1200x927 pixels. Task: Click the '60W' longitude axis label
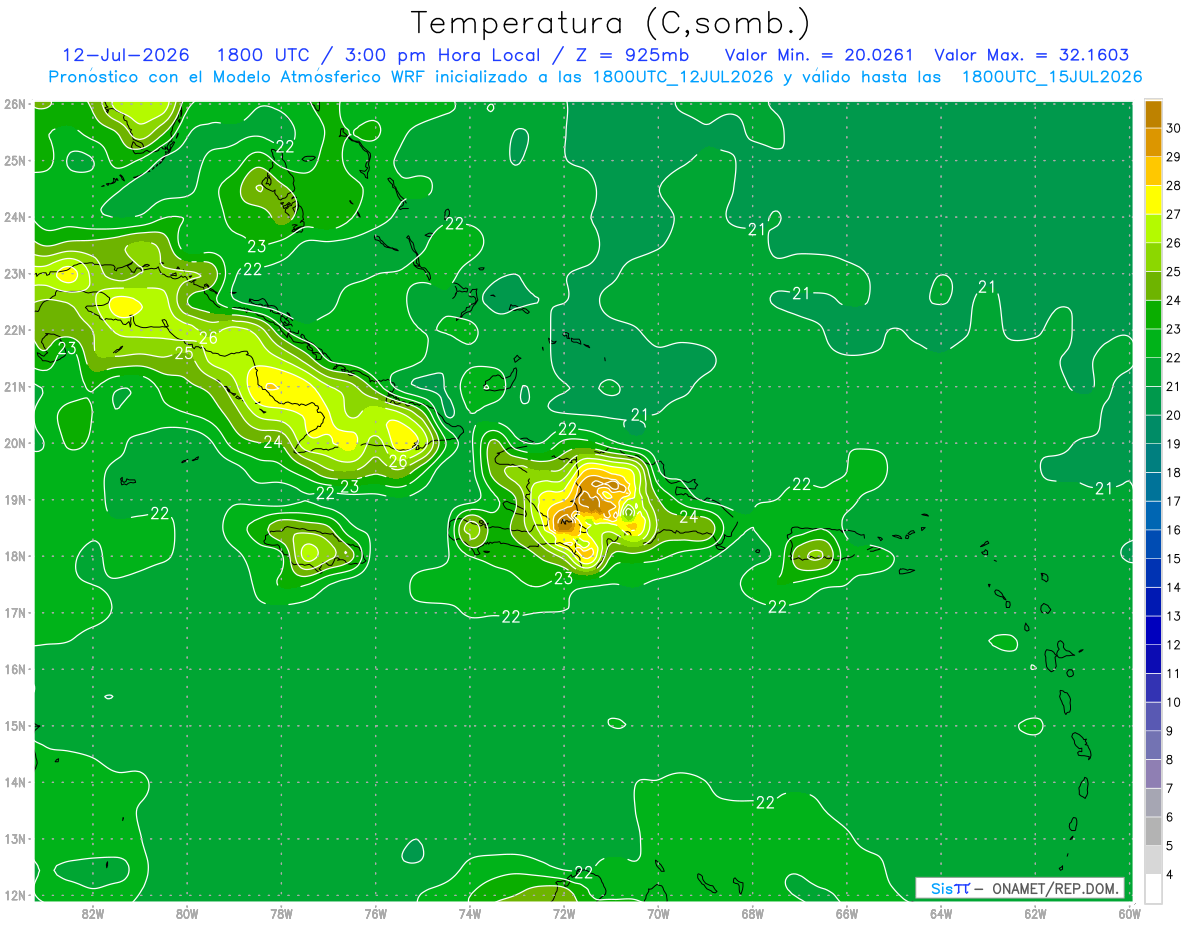(1129, 913)
